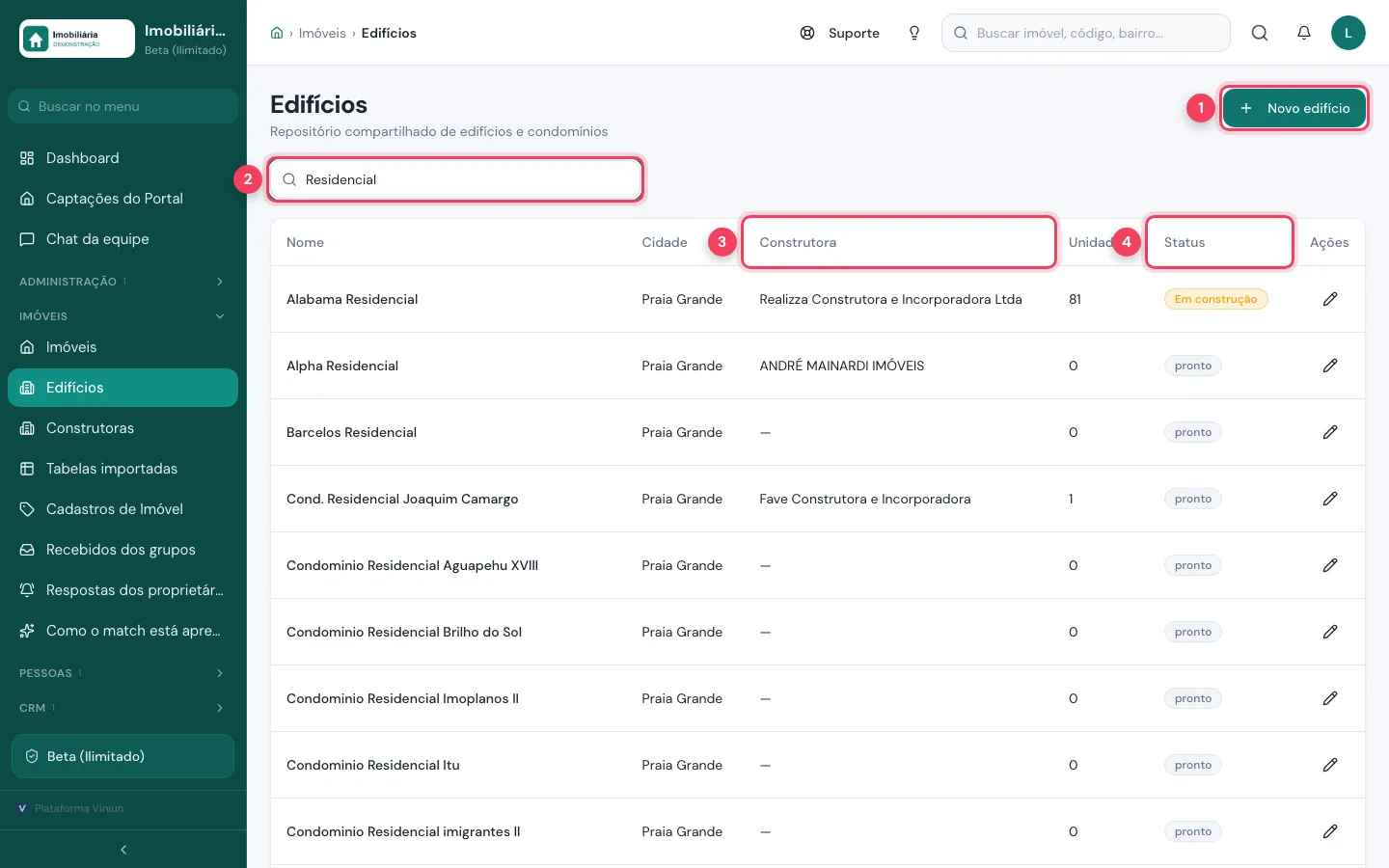1389x868 pixels.
Task: Edit Cond. Residencial Joaquim Camargo
Action: pos(1330,499)
